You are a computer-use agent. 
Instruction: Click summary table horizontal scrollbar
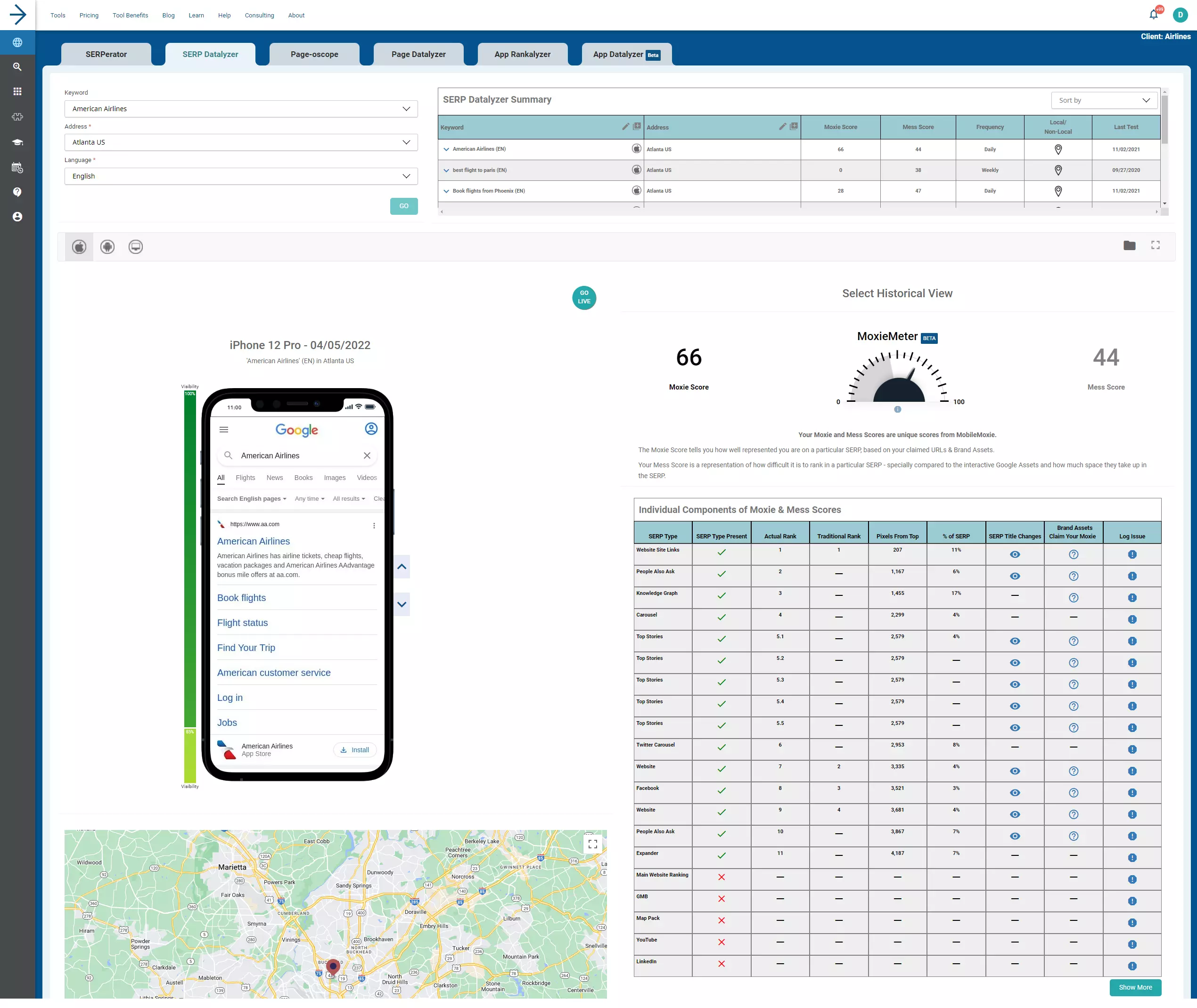[x=799, y=212]
